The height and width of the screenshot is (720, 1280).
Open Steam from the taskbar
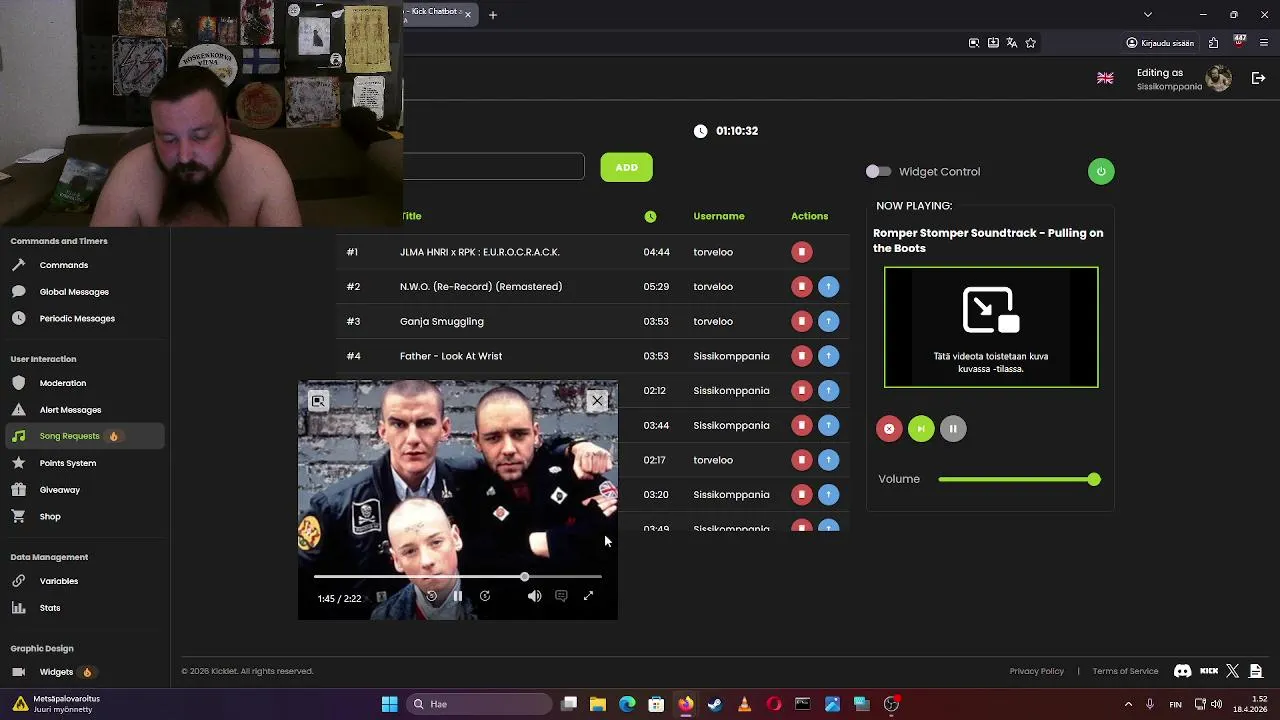coord(715,704)
